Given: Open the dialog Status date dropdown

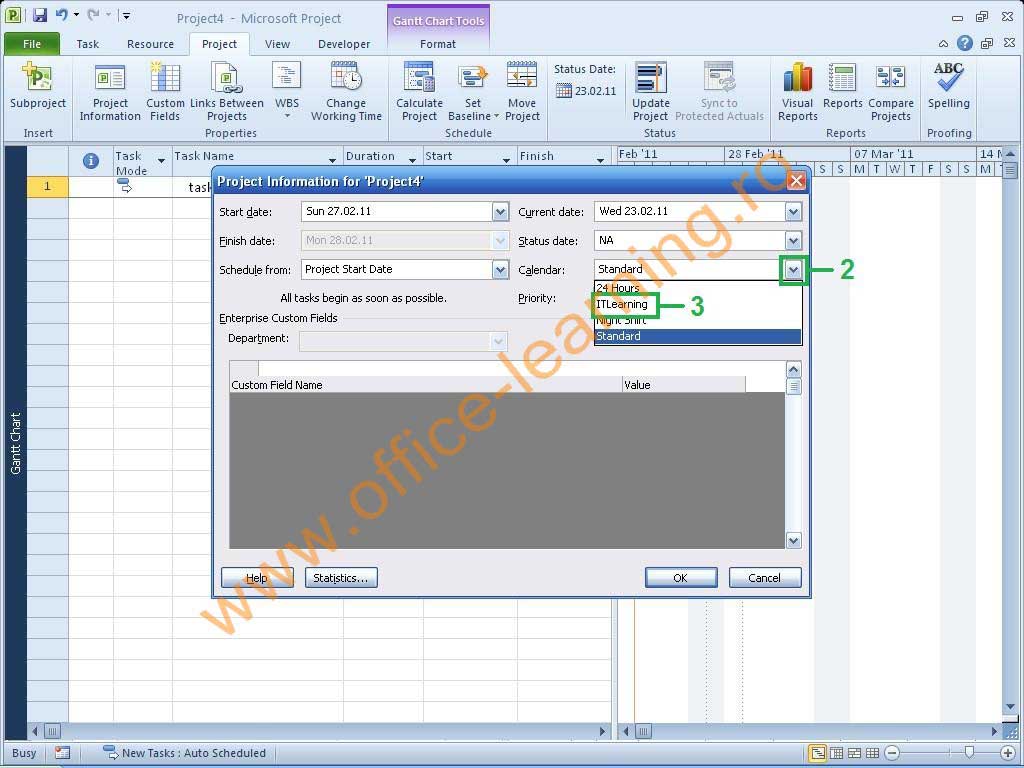Looking at the screenshot, I should 793,241.
